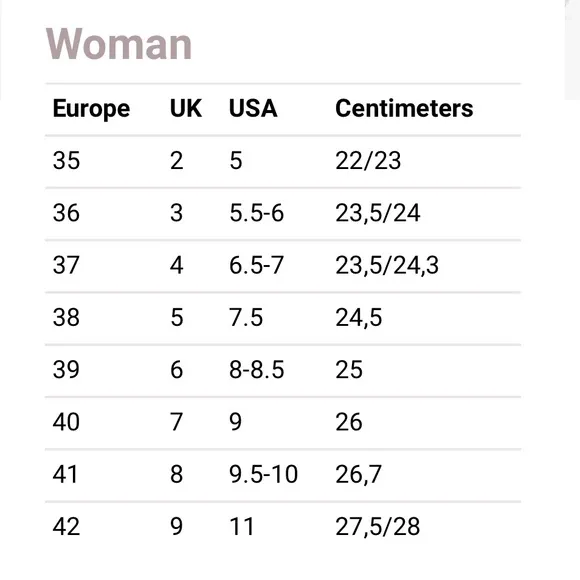
Task: Select the USA column header
Action: click(253, 108)
